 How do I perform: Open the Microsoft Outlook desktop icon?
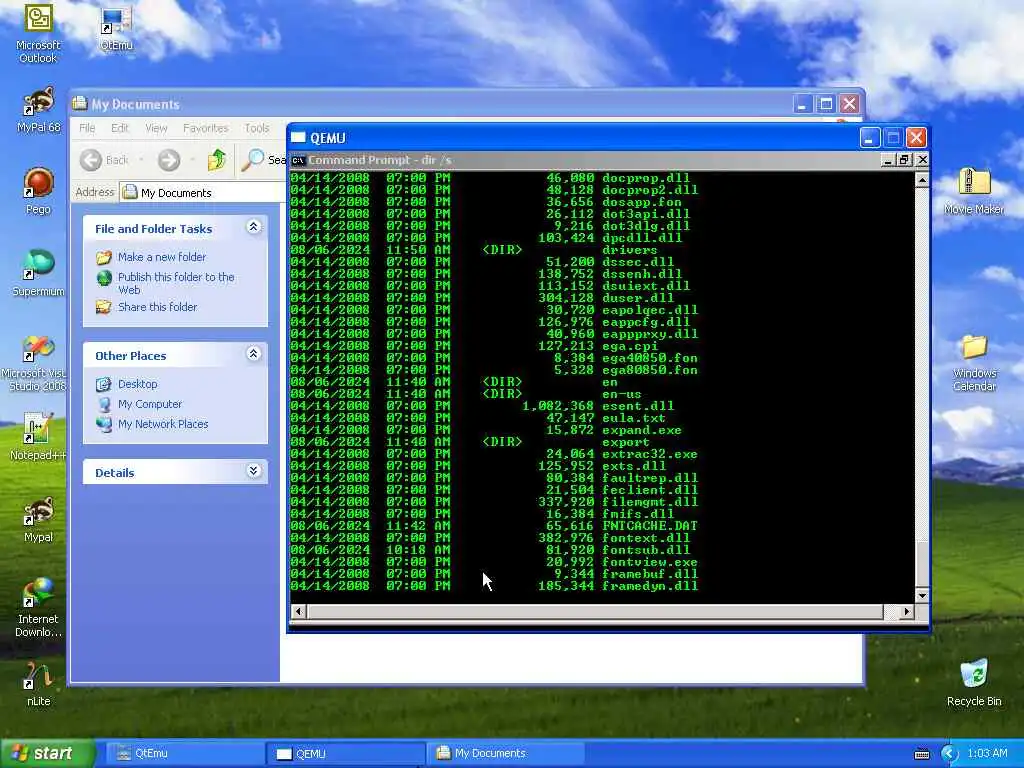click(38, 33)
